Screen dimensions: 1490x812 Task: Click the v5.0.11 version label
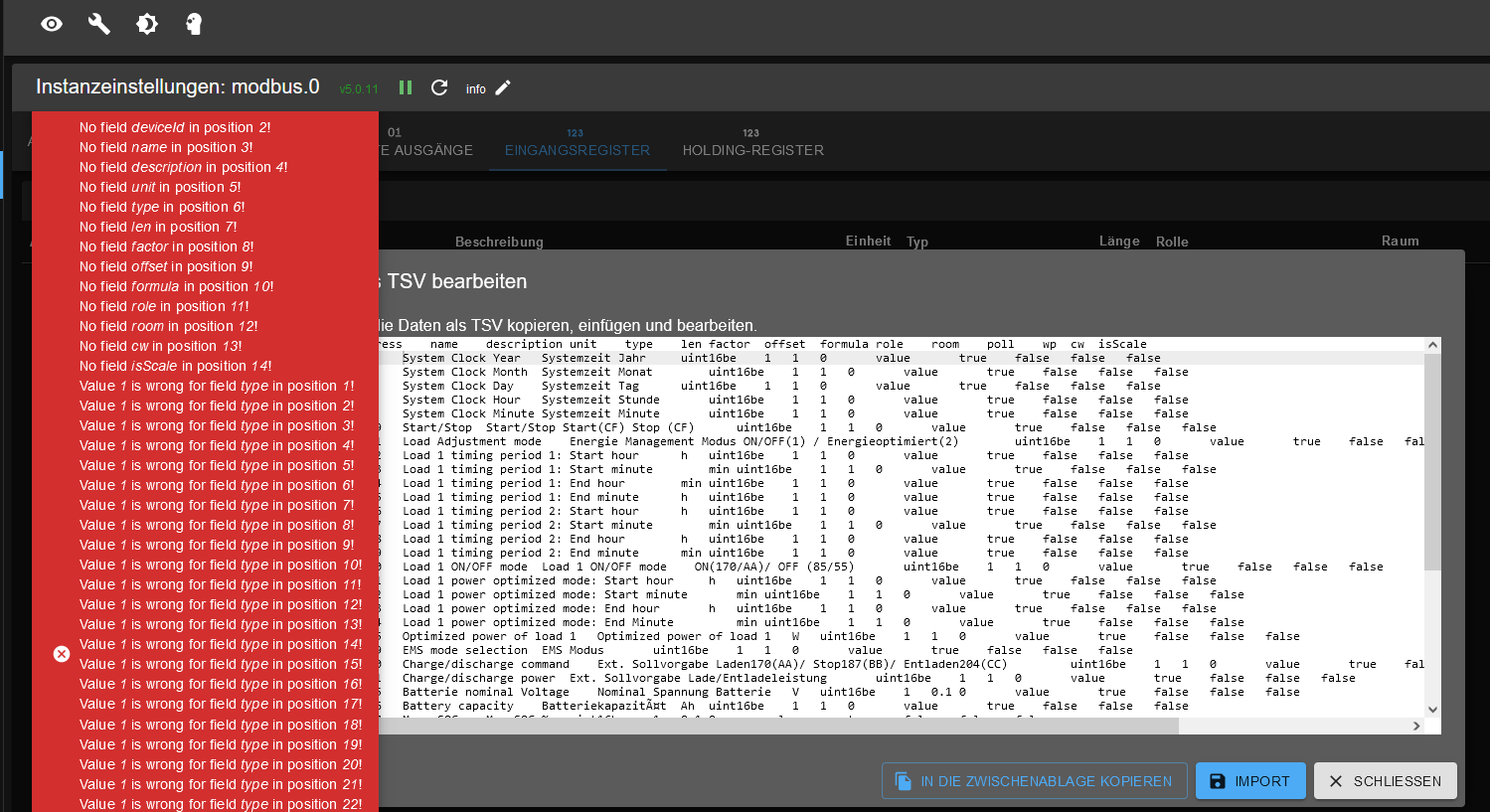tap(359, 89)
